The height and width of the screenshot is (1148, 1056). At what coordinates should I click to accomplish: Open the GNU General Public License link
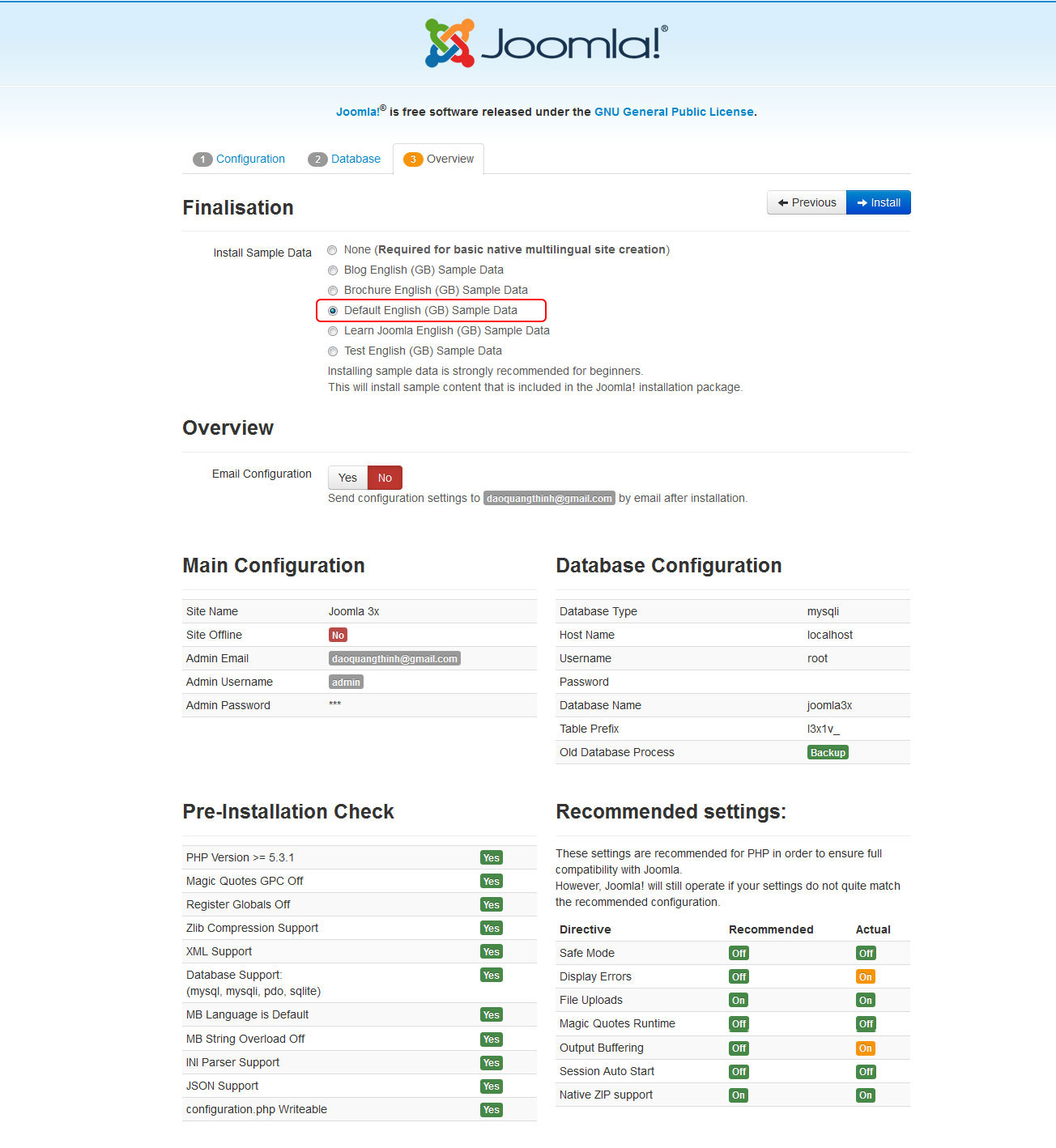(674, 113)
